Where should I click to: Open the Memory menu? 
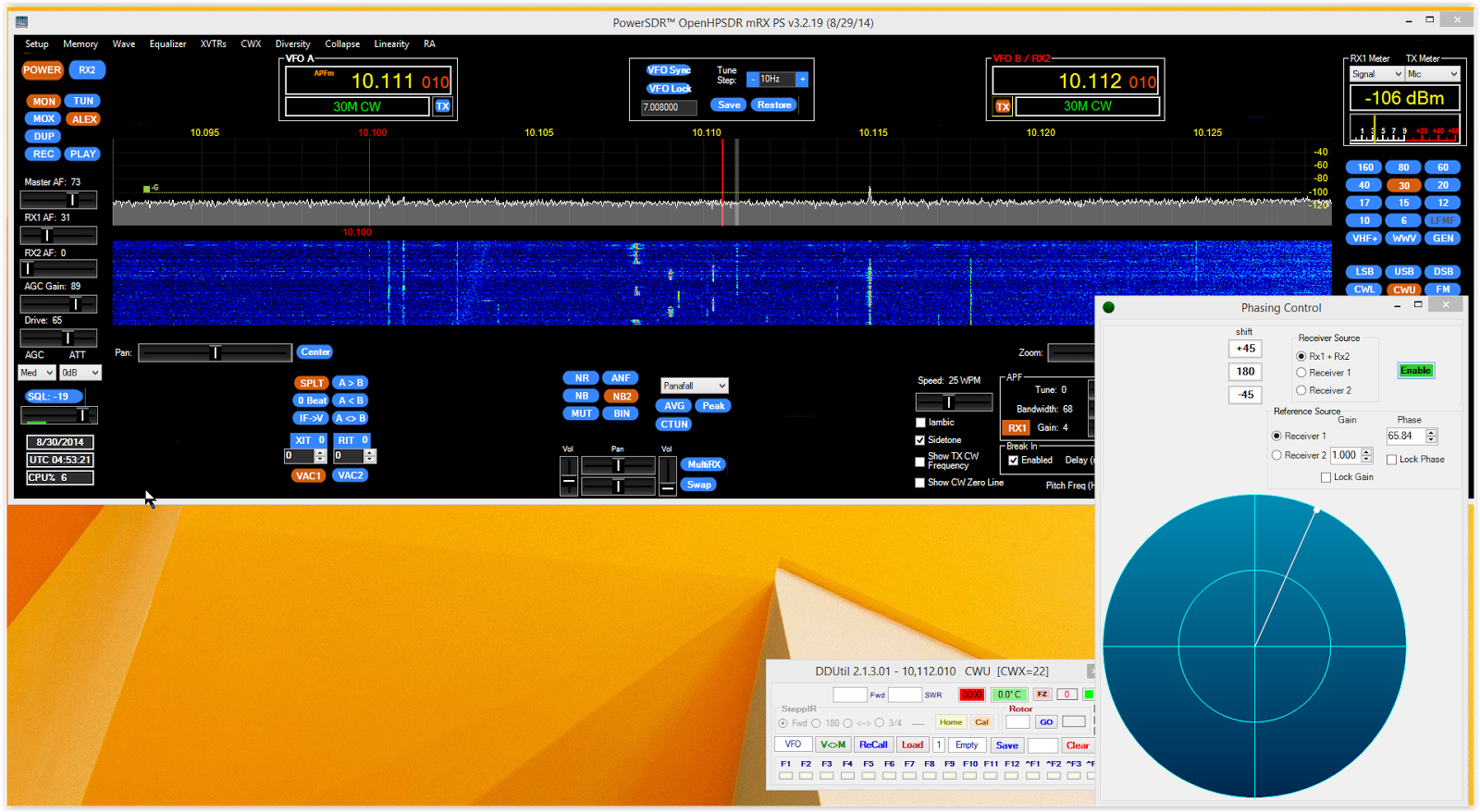(80, 43)
